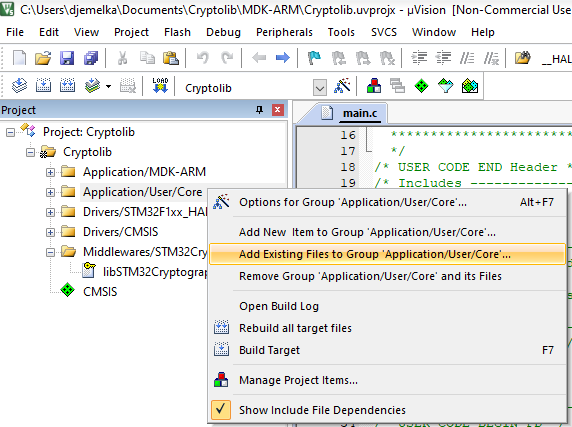Click the Translate file icon in build toolbar
This screenshot has width=572, height=427.
19,86
